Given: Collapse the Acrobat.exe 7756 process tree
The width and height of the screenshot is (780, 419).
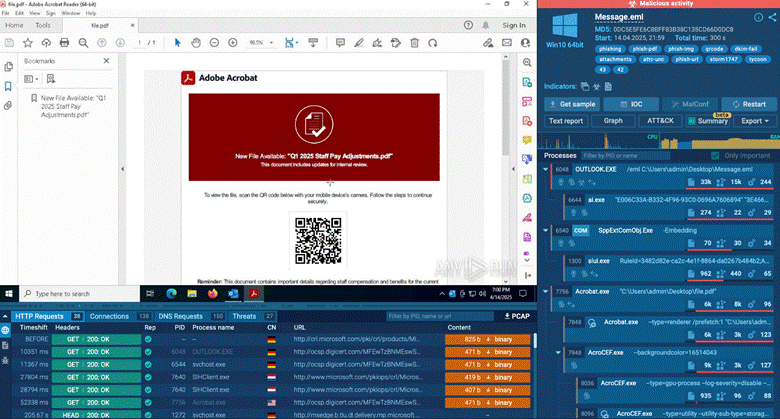Looking at the screenshot, I should coord(545,292).
